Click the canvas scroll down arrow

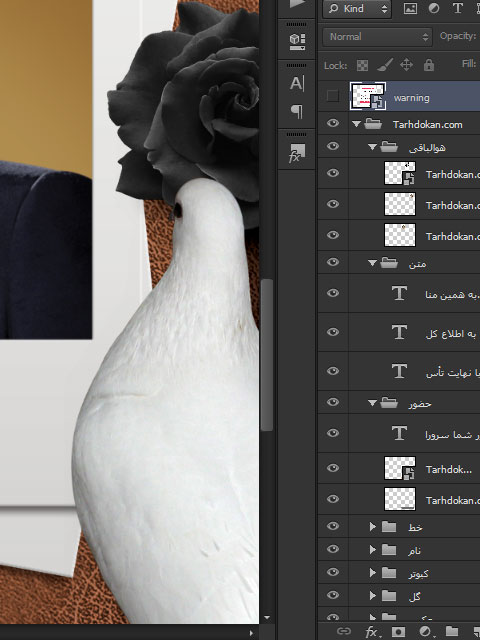[267, 618]
